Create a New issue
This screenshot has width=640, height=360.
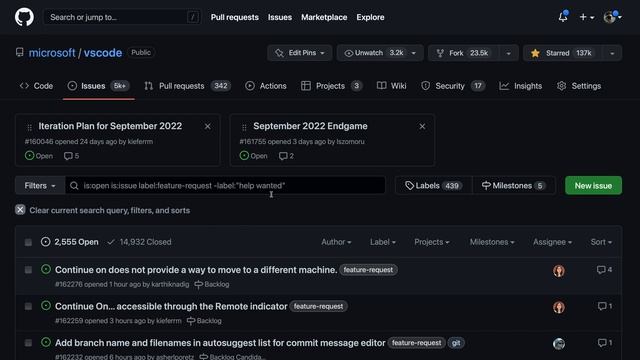[593, 186]
